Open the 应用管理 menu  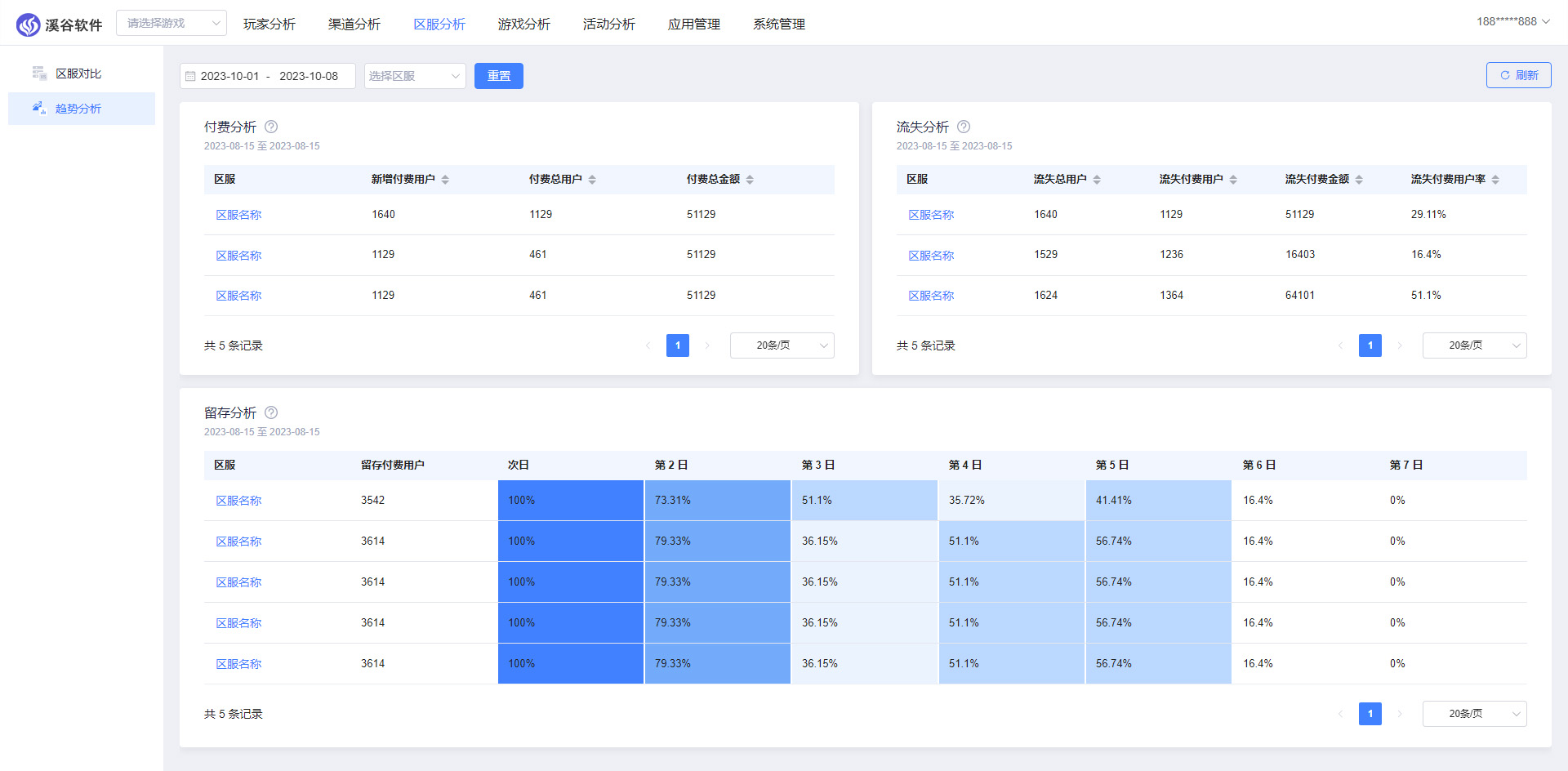(x=694, y=25)
